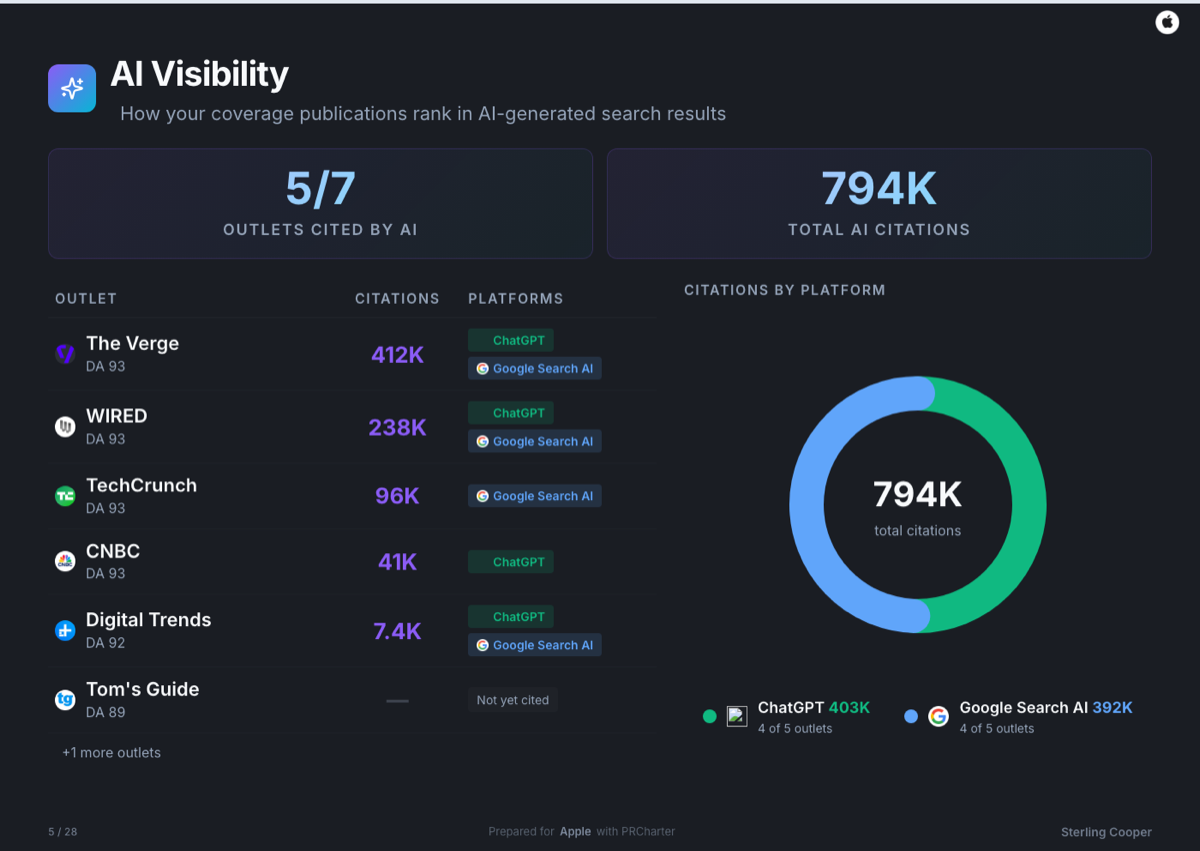Viewport: 1200px width, 851px height.
Task: Click the 7.4K citations value
Action: coord(397,631)
